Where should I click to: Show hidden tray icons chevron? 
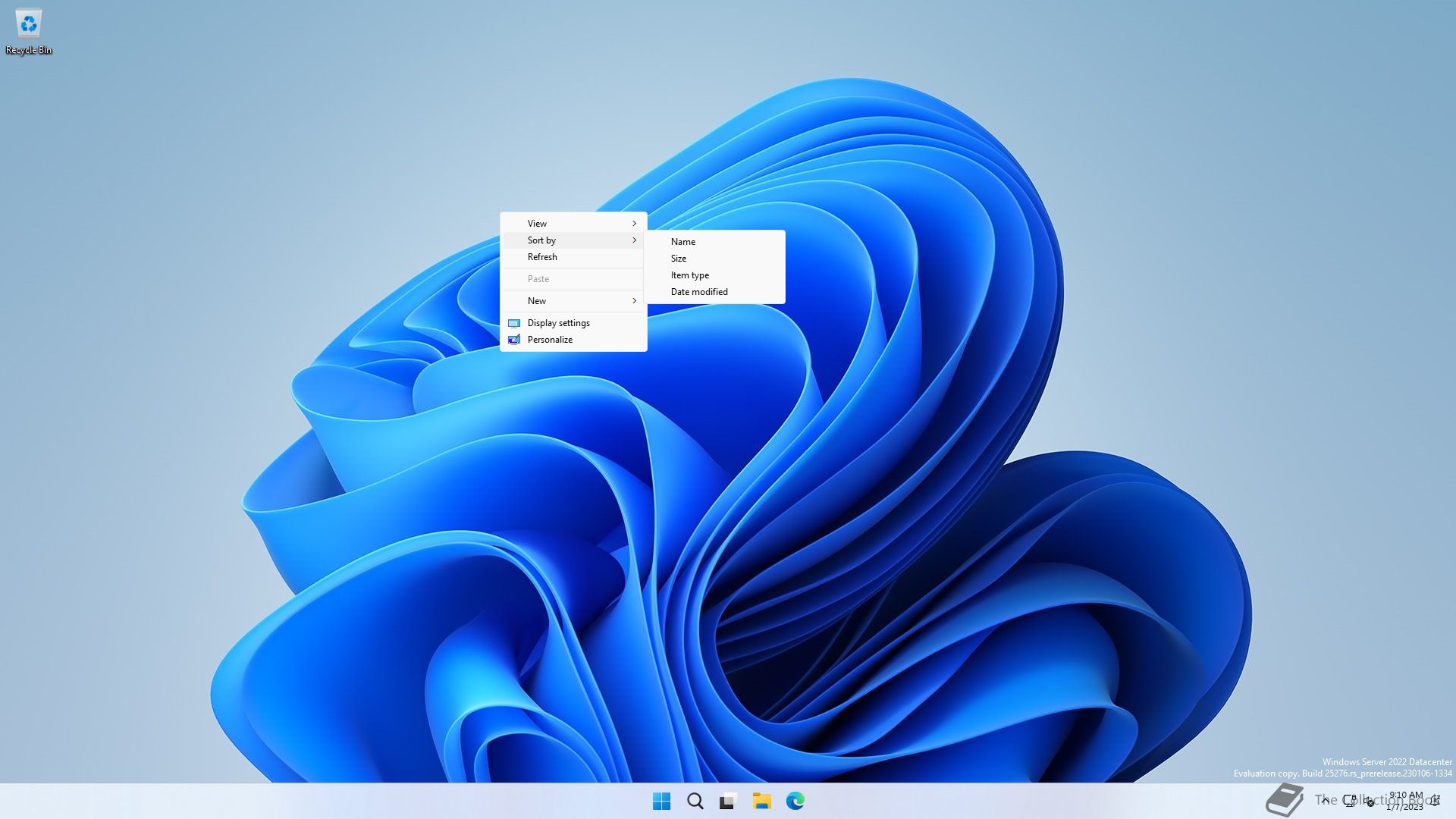tap(1325, 801)
